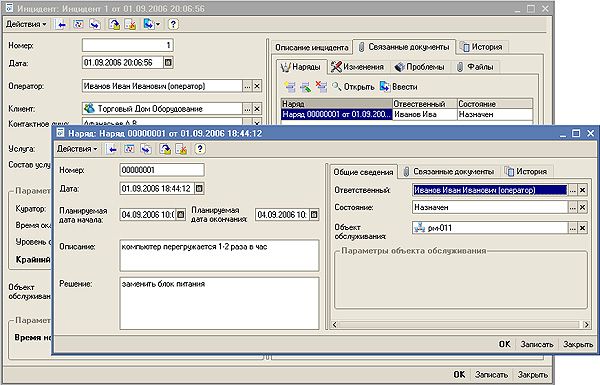
Task: Click Закрыть in the Инцидент window
Action: point(533,374)
